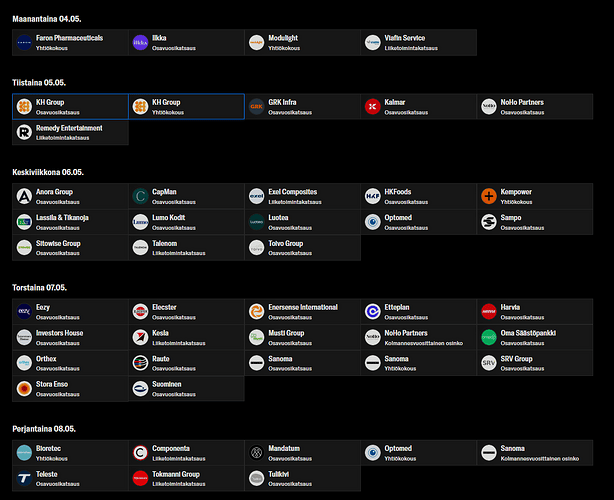Open the Suominen Osavuosikatsaus card
The height and width of the screenshot is (500, 614).
coord(186,388)
